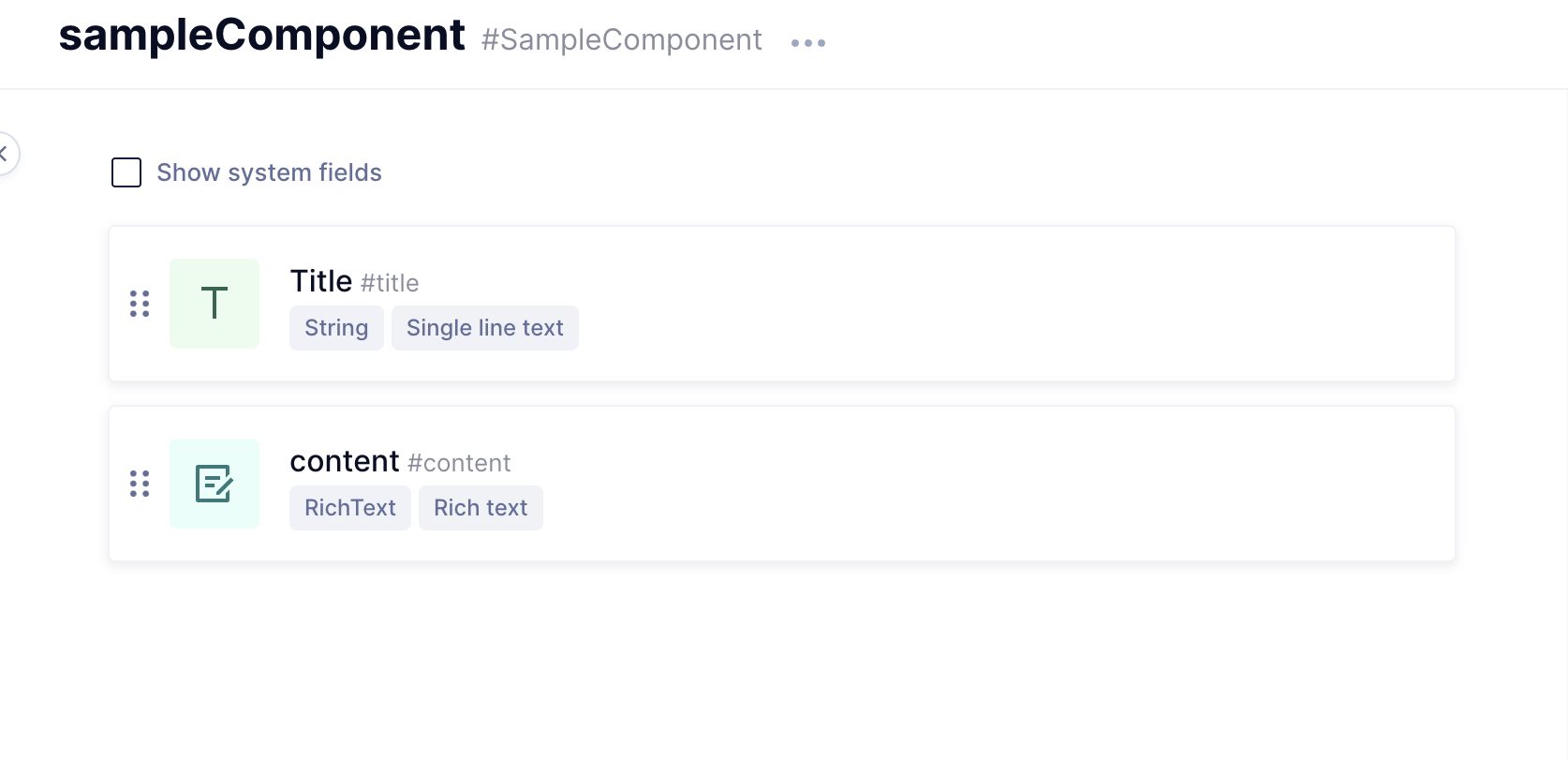Image resolution: width=1568 pixels, height=761 pixels.
Task: Open the three-dot options menu beside SampleComponent
Action: 807,42
